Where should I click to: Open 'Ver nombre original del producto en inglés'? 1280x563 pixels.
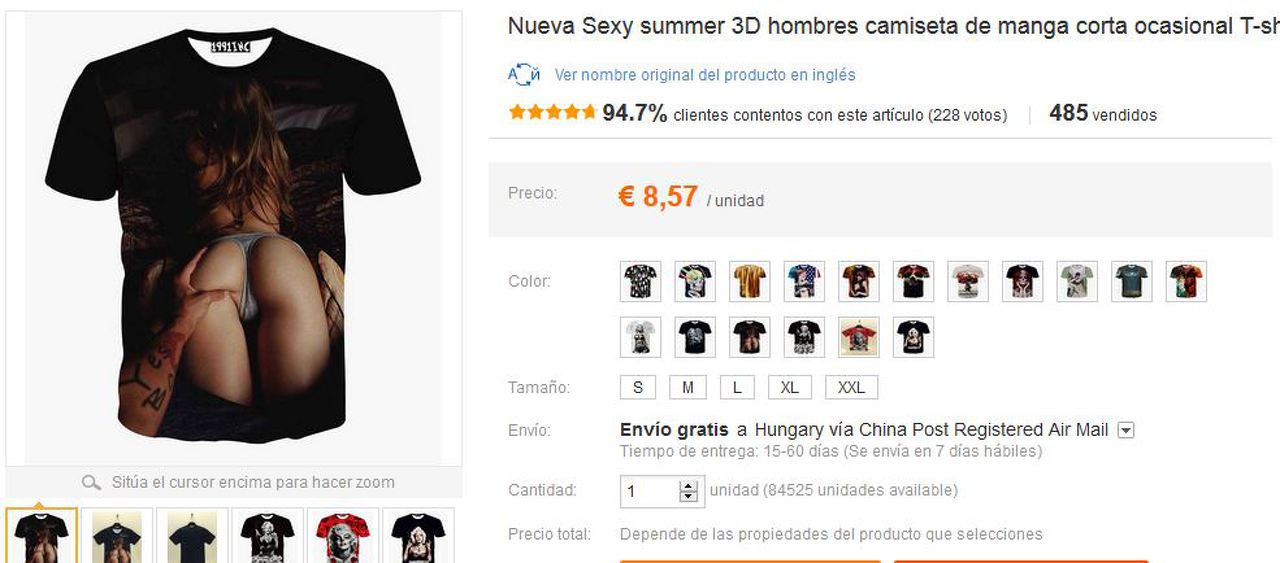click(705, 75)
